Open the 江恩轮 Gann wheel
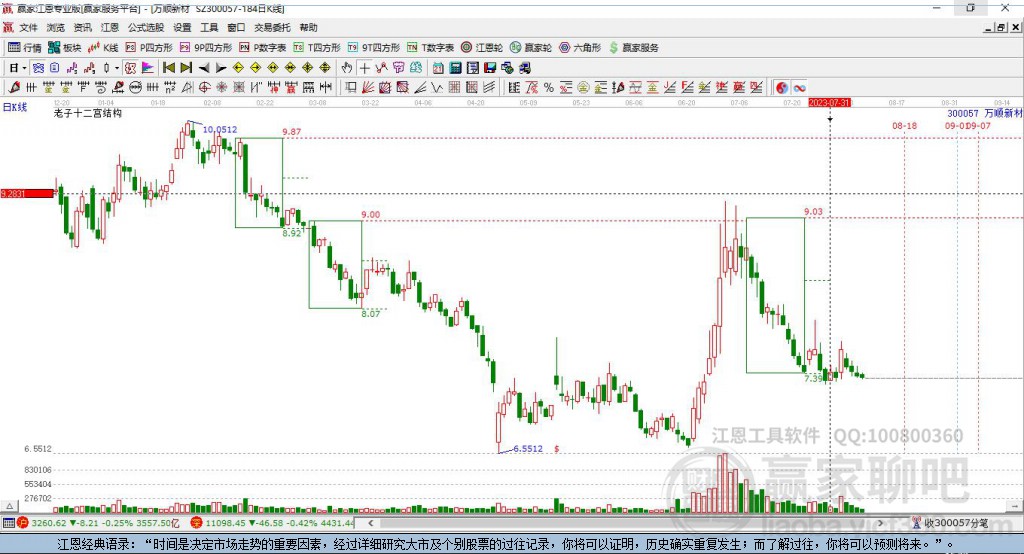The height and width of the screenshot is (554, 1024). (x=482, y=48)
